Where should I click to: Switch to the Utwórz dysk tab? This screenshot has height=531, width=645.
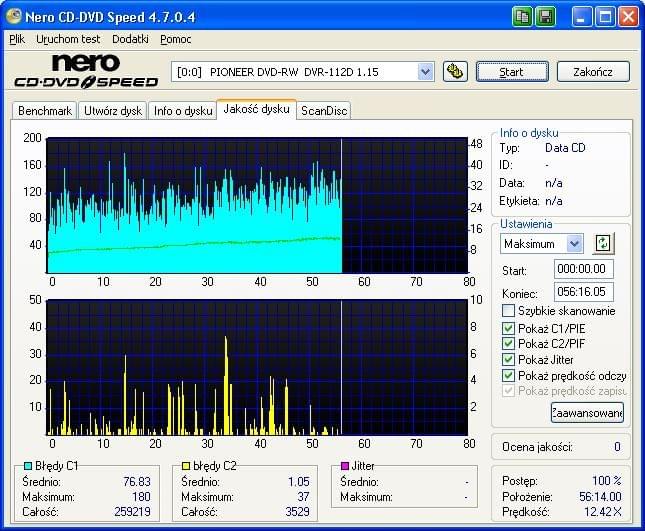click(x=113, y=111)
